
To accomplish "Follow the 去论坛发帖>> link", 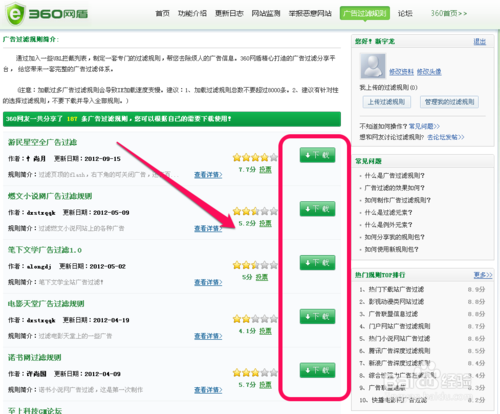I will pos(446,137).
